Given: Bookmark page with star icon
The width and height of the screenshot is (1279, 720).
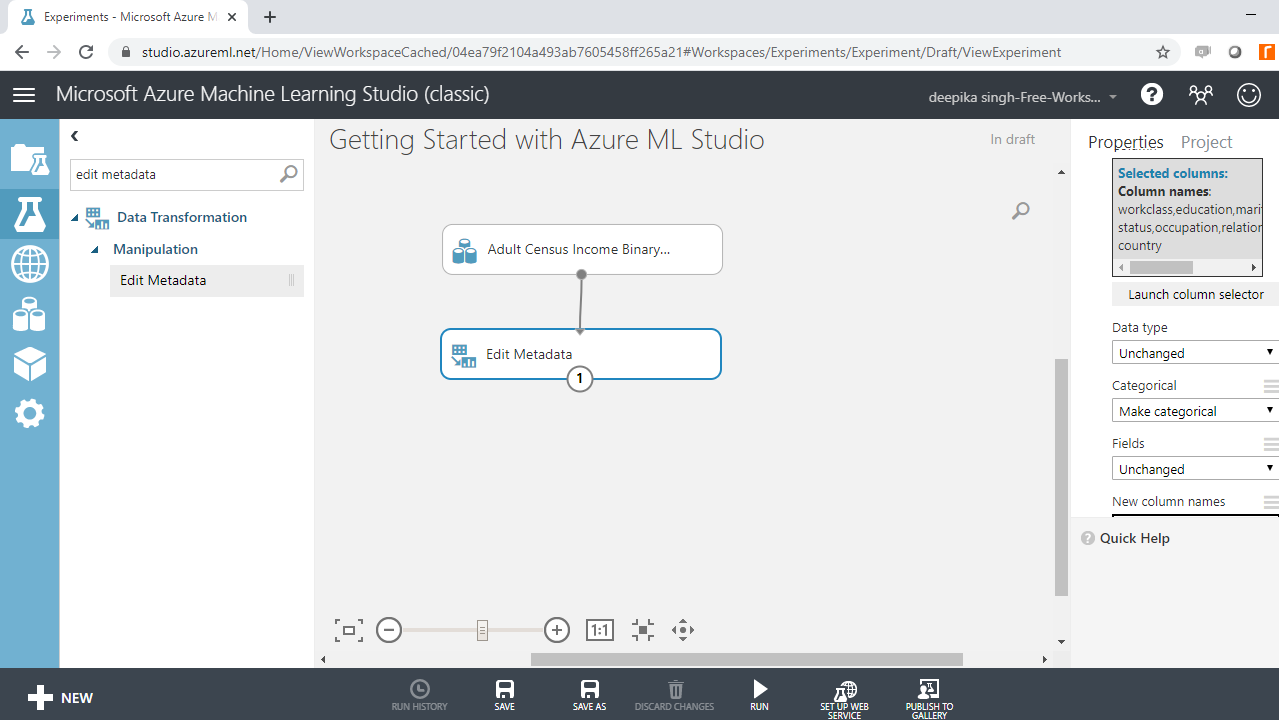Looking at the screenshot, I should pos(1162,52).
